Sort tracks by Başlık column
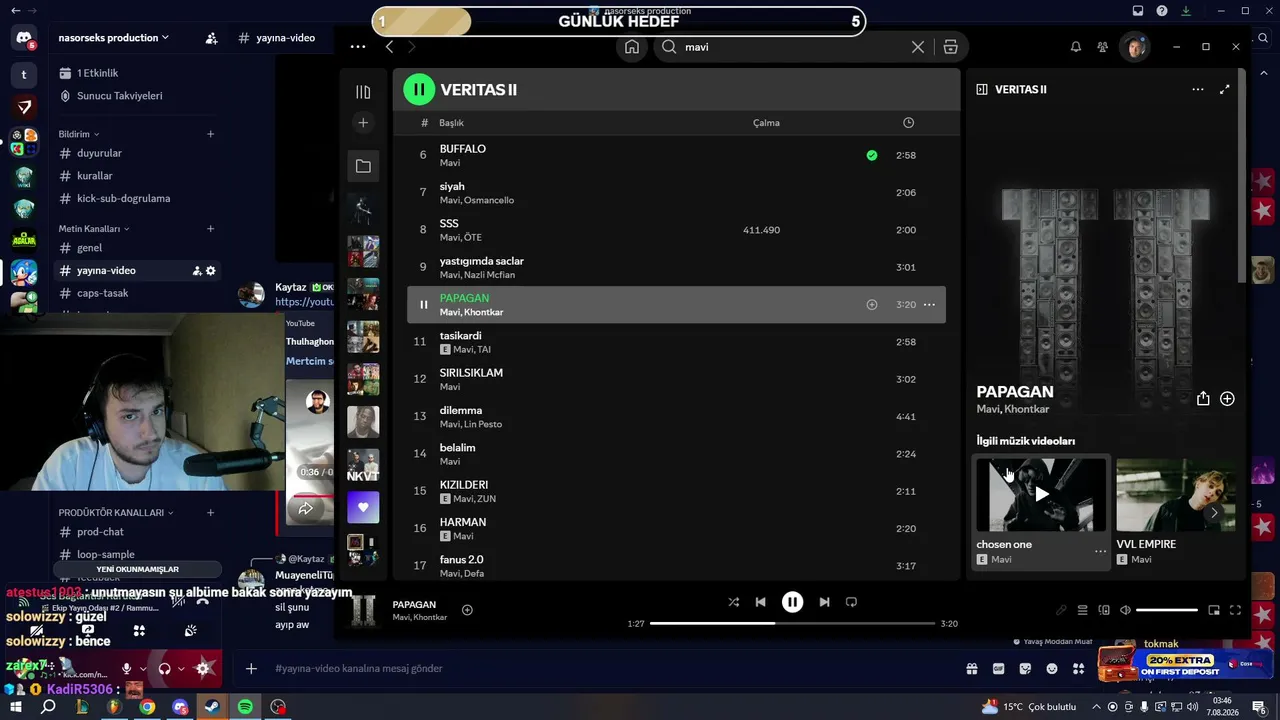 click(451, 123)
